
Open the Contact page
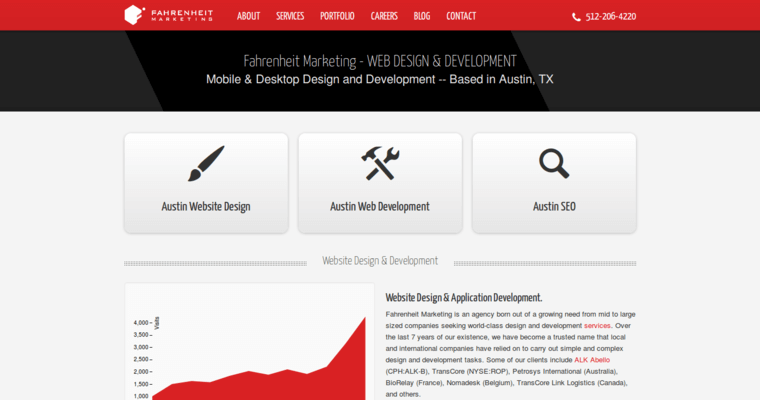coord(461,16)
